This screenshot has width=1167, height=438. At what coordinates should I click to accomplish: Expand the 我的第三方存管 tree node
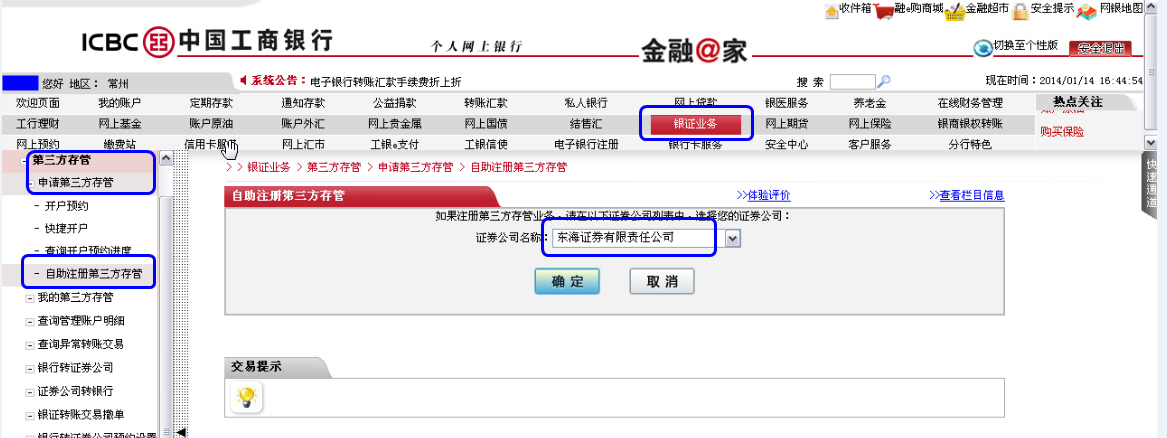coord(31,297)
